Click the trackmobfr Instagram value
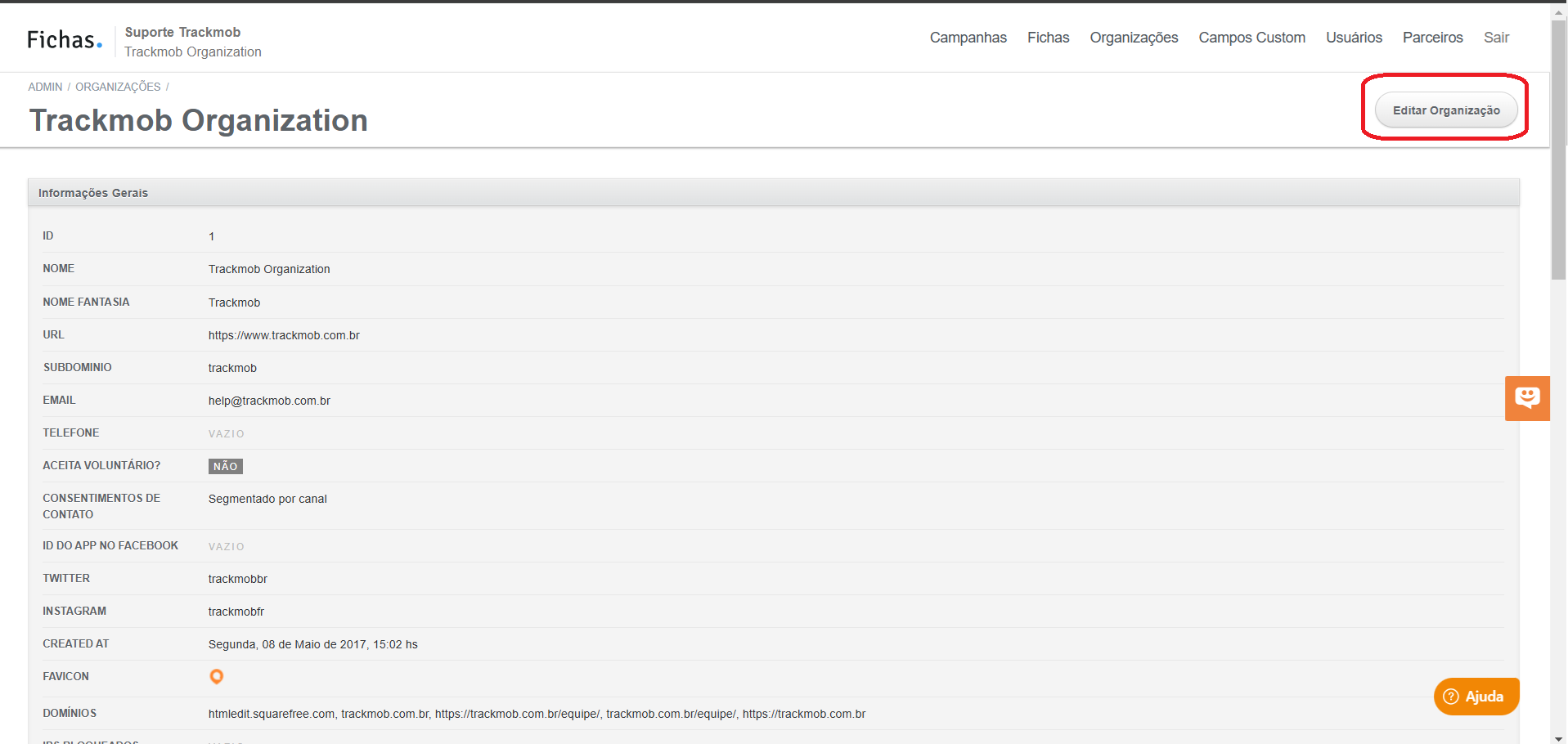The width and height of the screenshot is (1568, 744). coord(236,612)
